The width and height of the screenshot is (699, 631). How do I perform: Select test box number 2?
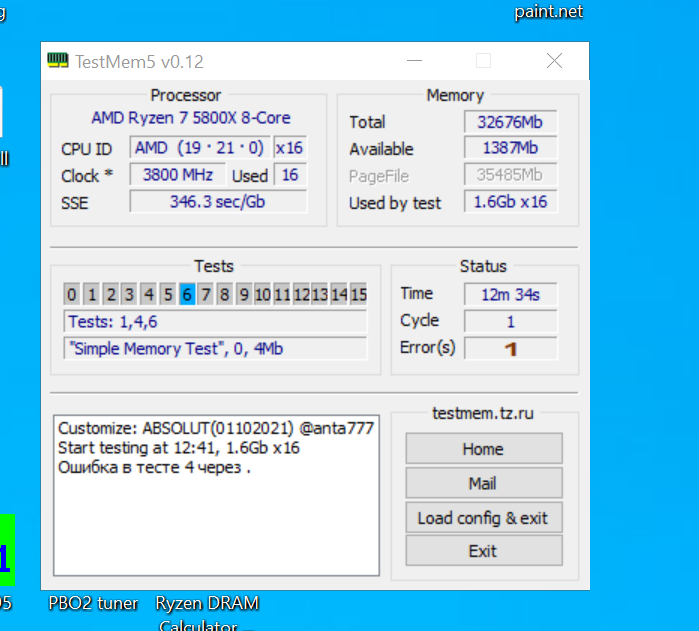[x=111, y=294]
